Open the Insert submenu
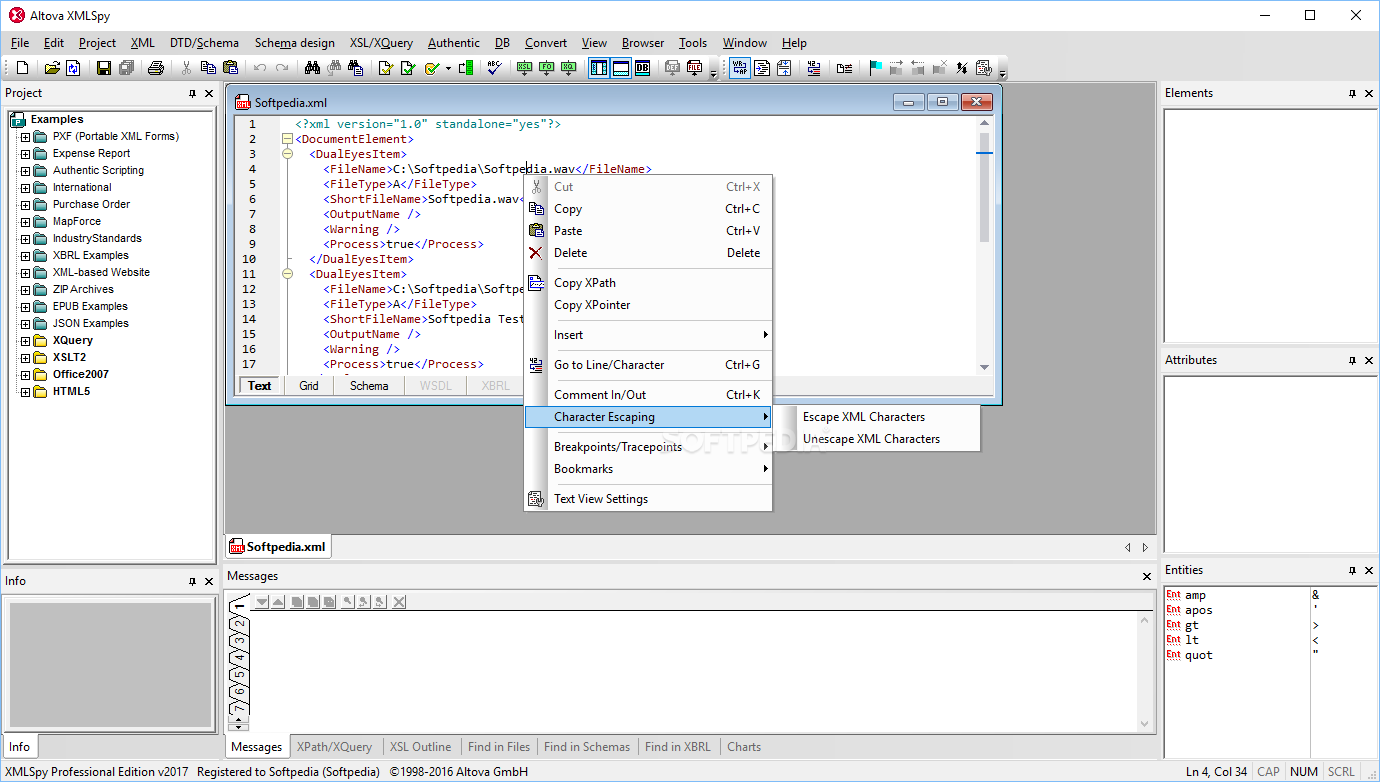 point(648,335)
